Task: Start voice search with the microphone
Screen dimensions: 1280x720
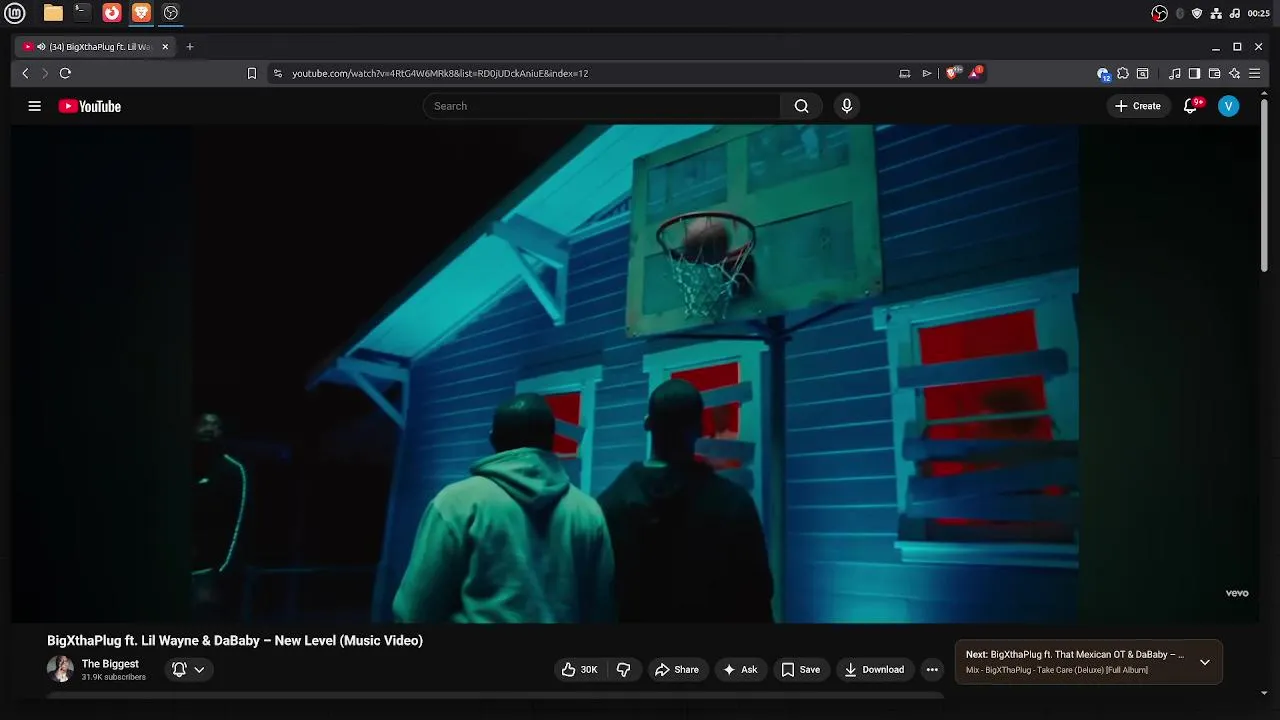Action: click(847, 106)
